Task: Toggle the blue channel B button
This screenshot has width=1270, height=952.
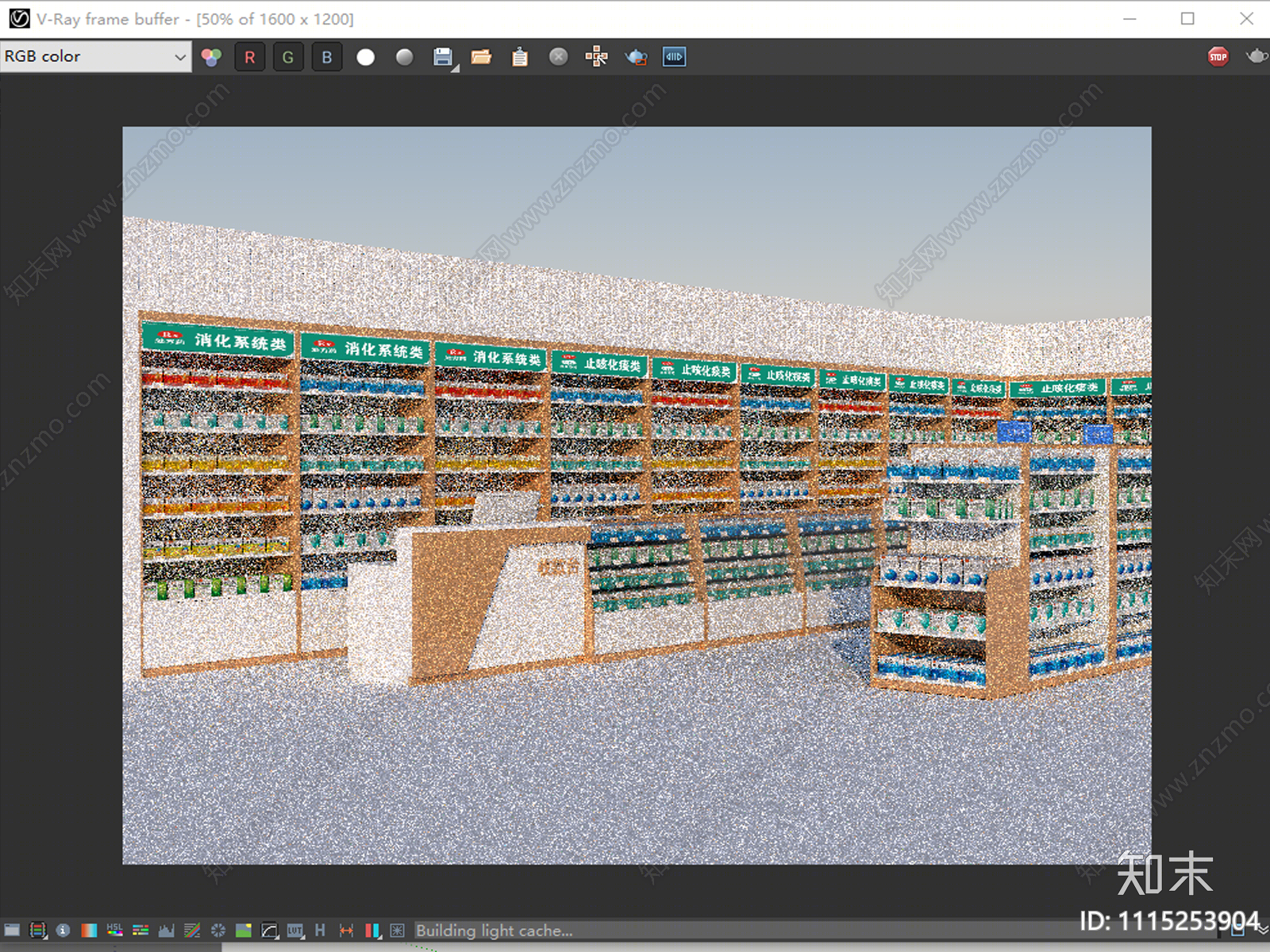Action: coord(326,57)
